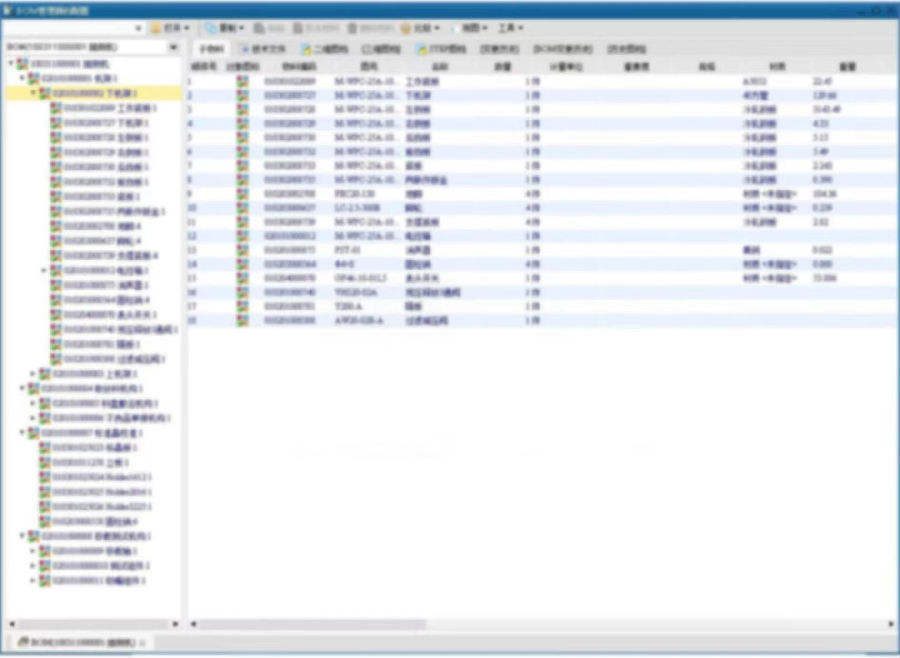
Task: Sort by the 数量 column header
Action: tap(503, 67)
